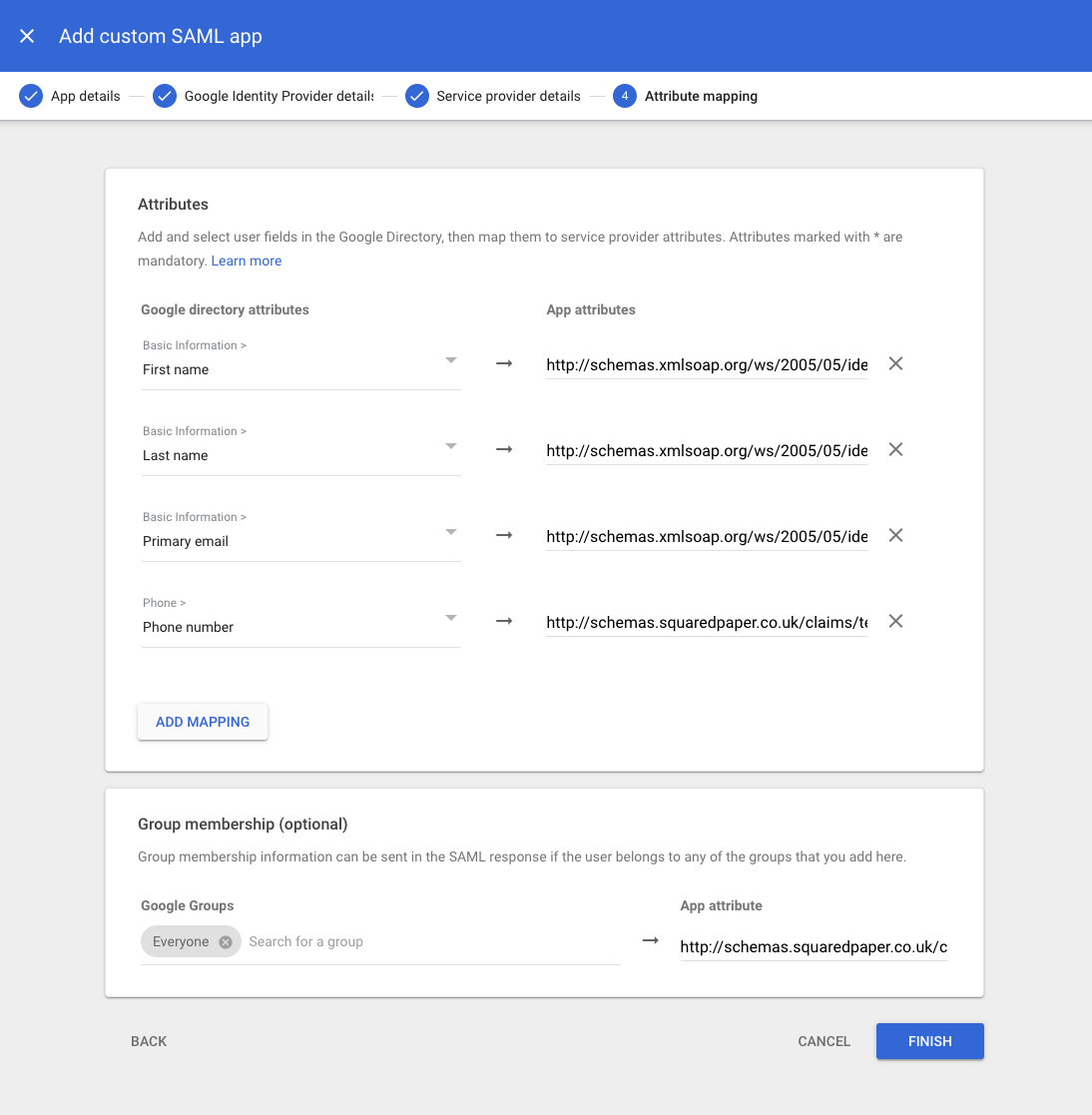Click the Attributes section heading
The image size is (1092, 1115).
tap(173, 204)
